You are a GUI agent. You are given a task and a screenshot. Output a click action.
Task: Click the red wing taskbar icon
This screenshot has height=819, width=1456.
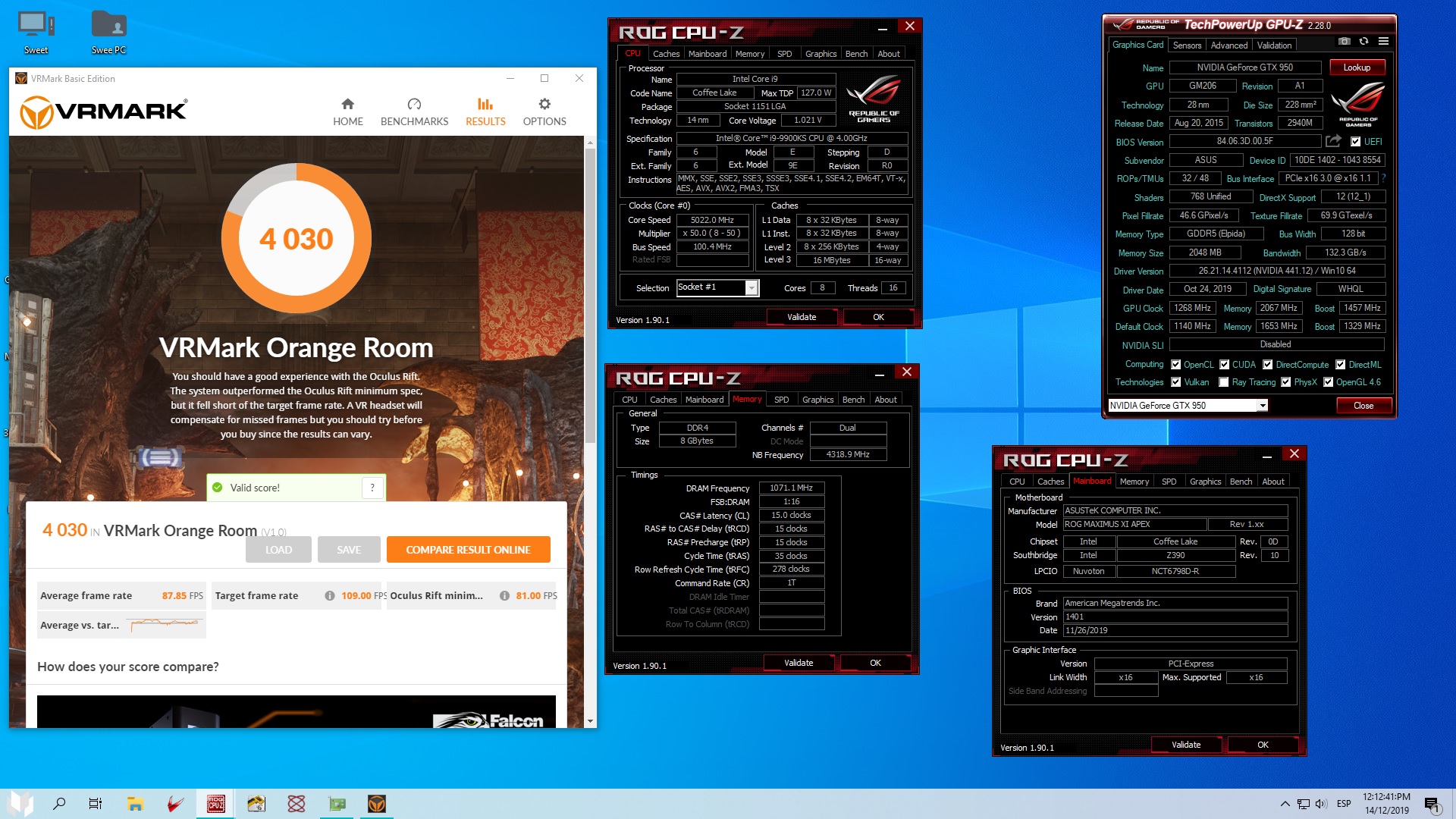click(175, 803)
